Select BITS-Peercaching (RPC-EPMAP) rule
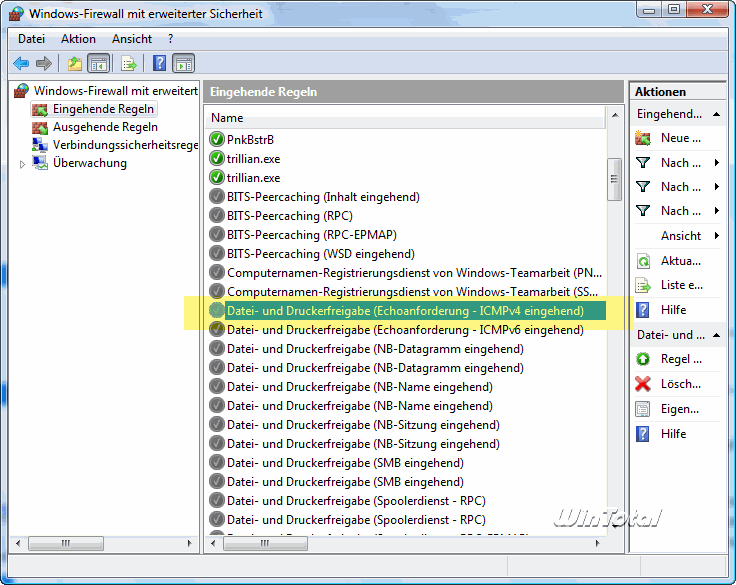The image size is (736, 585). pyautogui.click(x=312, y=235)
